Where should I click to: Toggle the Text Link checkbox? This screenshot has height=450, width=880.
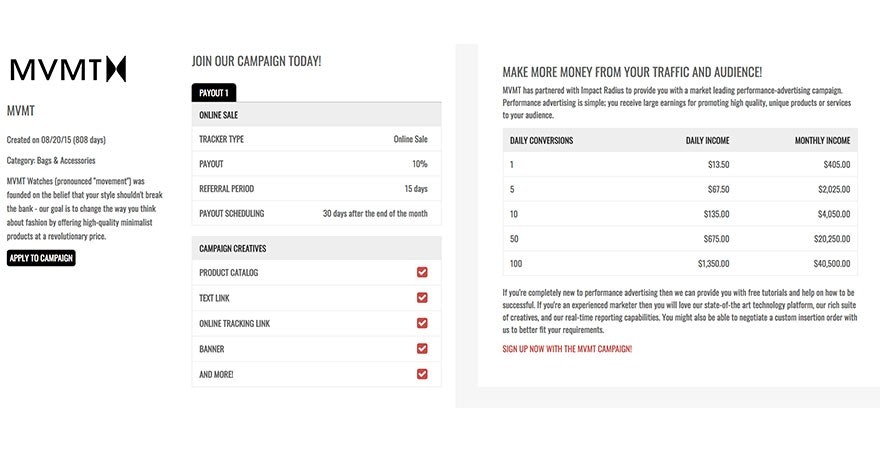tap(422, 297)
